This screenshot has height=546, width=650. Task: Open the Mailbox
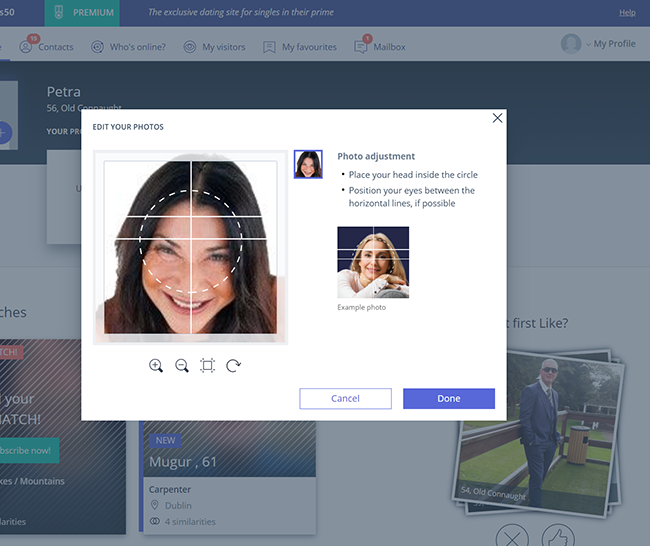pyautogui.click(x=389, y=47)
